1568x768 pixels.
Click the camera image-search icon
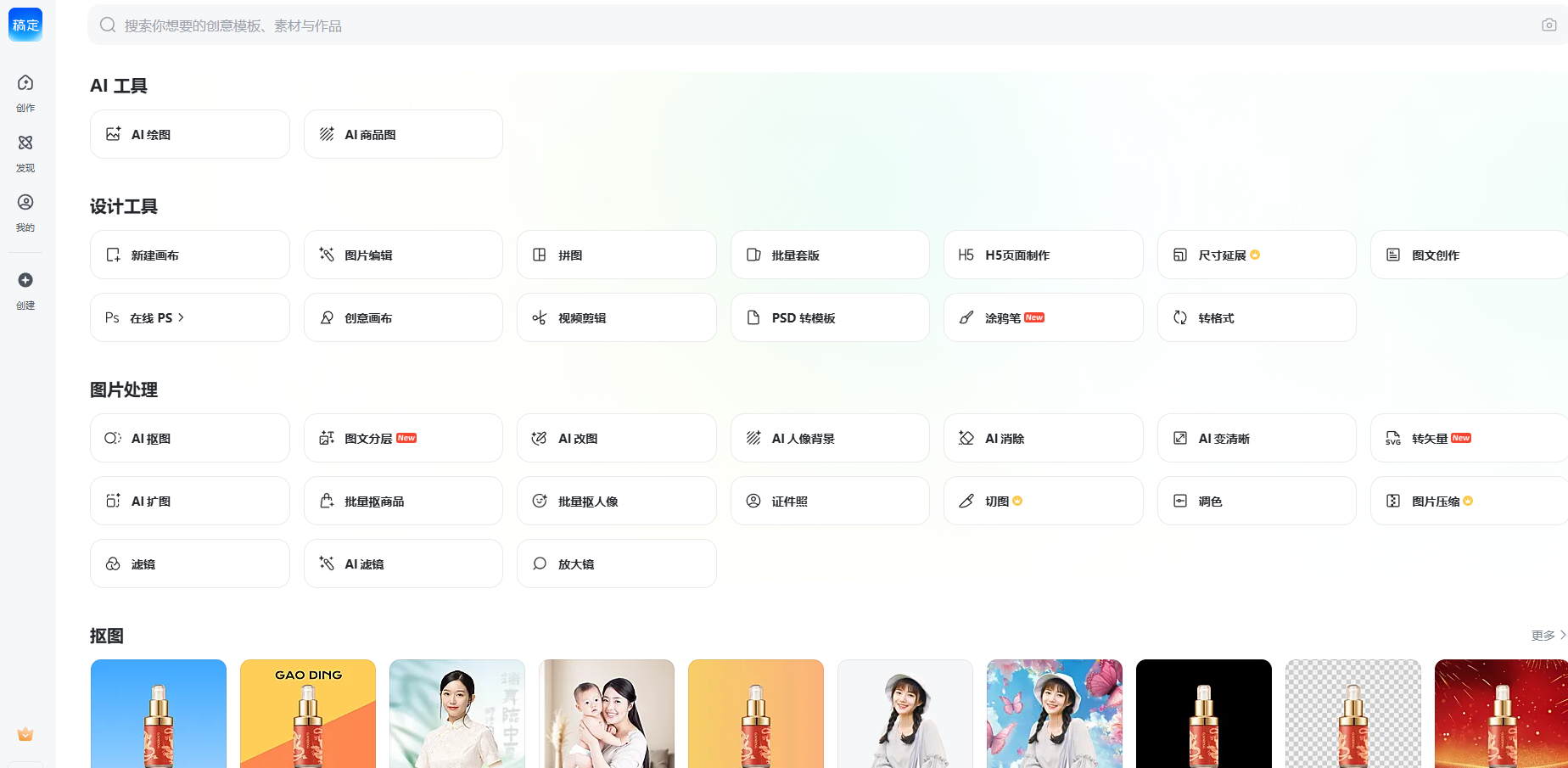pos(1549,25)
